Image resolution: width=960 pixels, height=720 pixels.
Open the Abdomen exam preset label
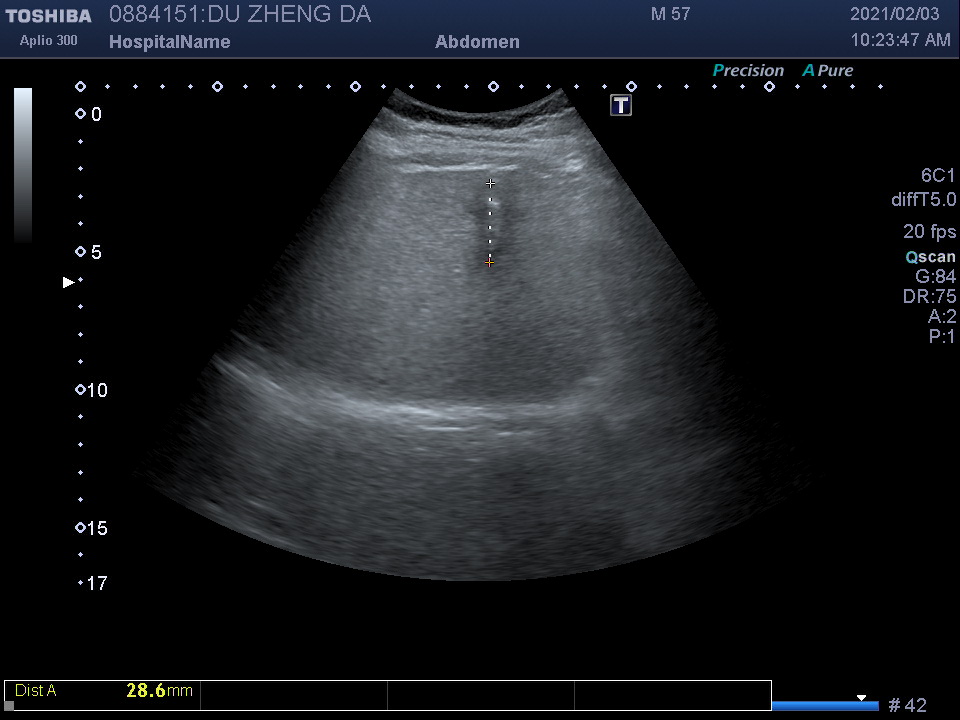[x=477, y=42]
